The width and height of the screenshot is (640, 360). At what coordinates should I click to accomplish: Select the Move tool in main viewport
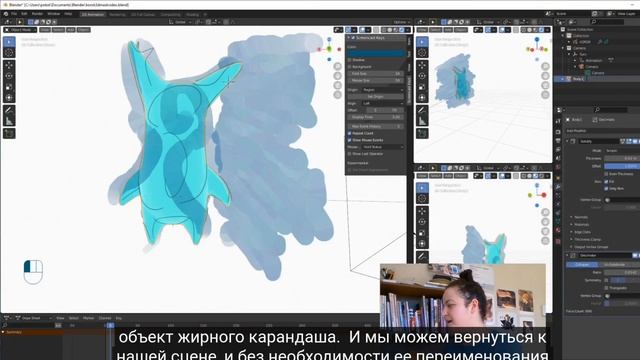pos(9,65)
